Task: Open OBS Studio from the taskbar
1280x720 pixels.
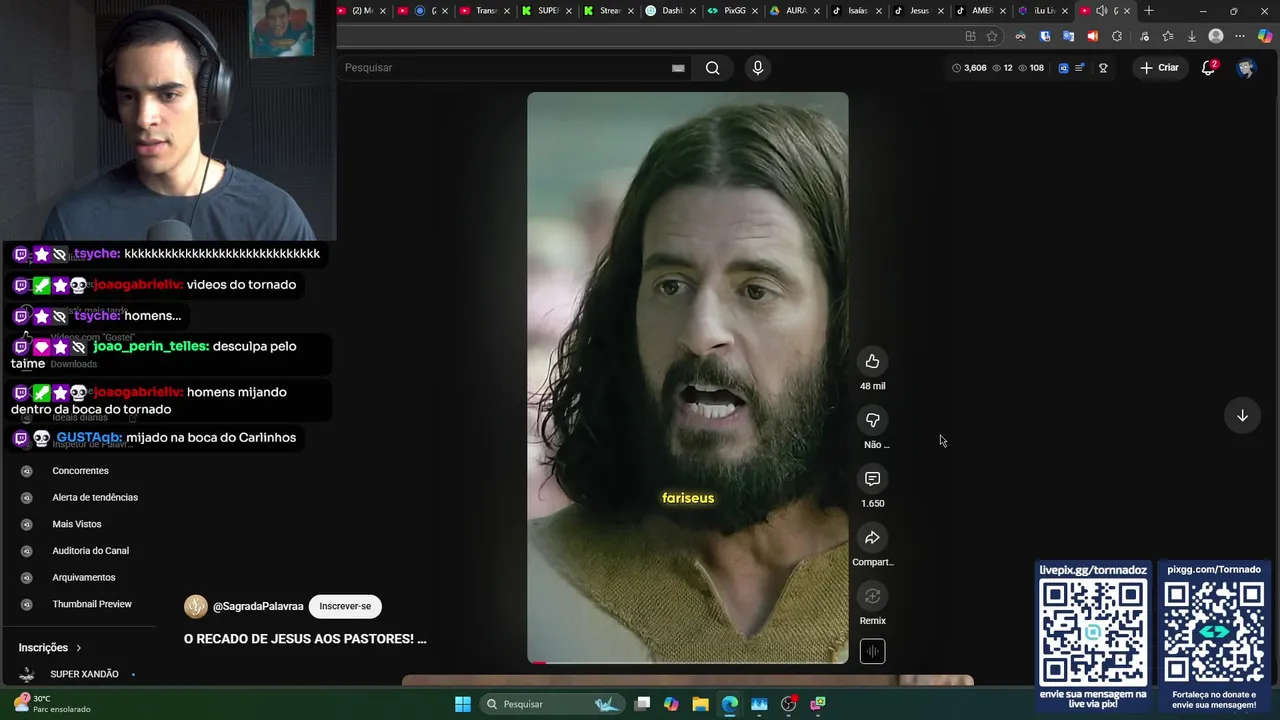Action: click(788, 704)
